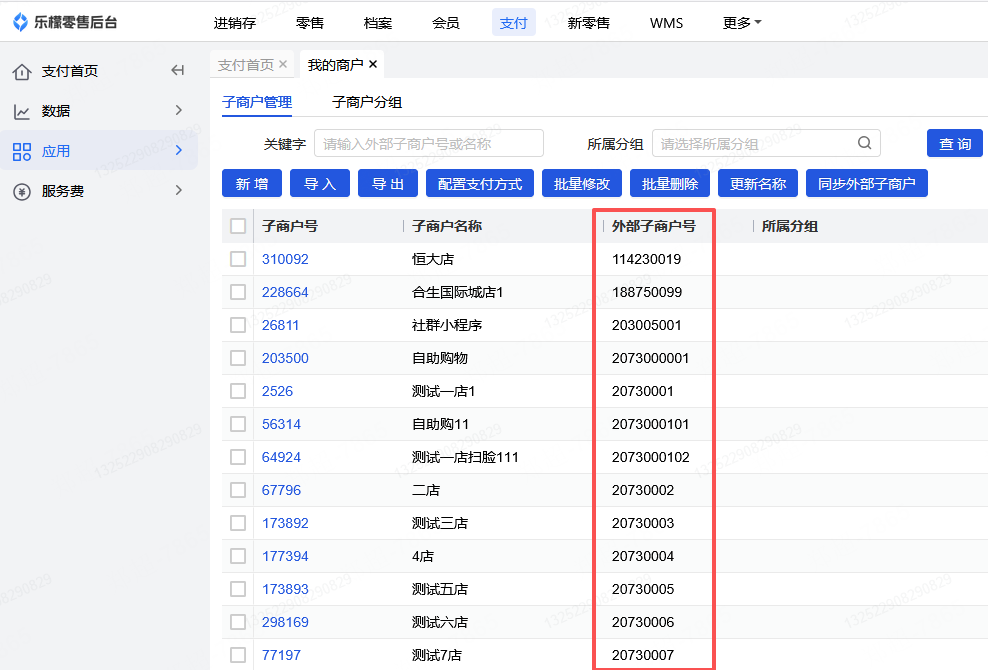Click external number 2073000001 cell

tap(650, 358)
